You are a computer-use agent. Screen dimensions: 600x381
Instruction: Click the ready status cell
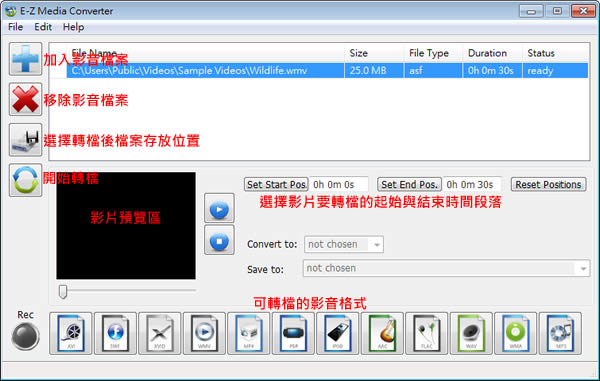pyautogui.click(x=556, y=71)
